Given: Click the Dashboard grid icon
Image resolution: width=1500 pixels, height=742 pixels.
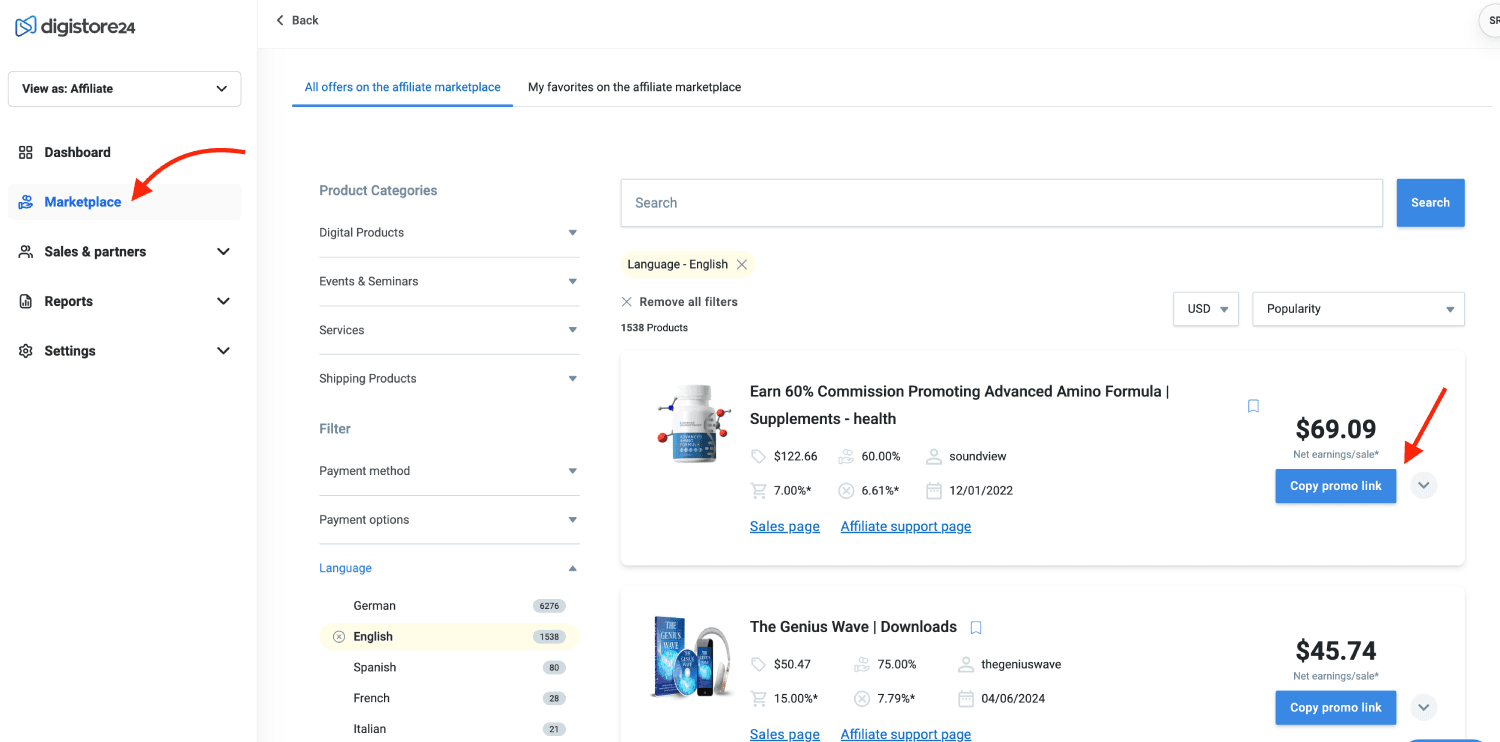Looking at the screenshot, I should pos(26,152).
